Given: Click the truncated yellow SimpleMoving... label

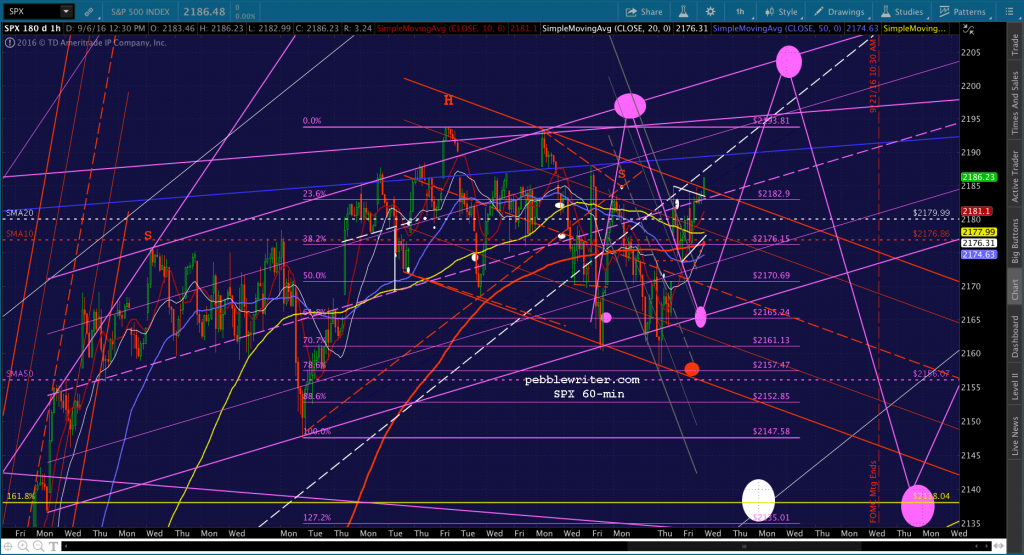Looking at the screenshot, I should point(914,29).
